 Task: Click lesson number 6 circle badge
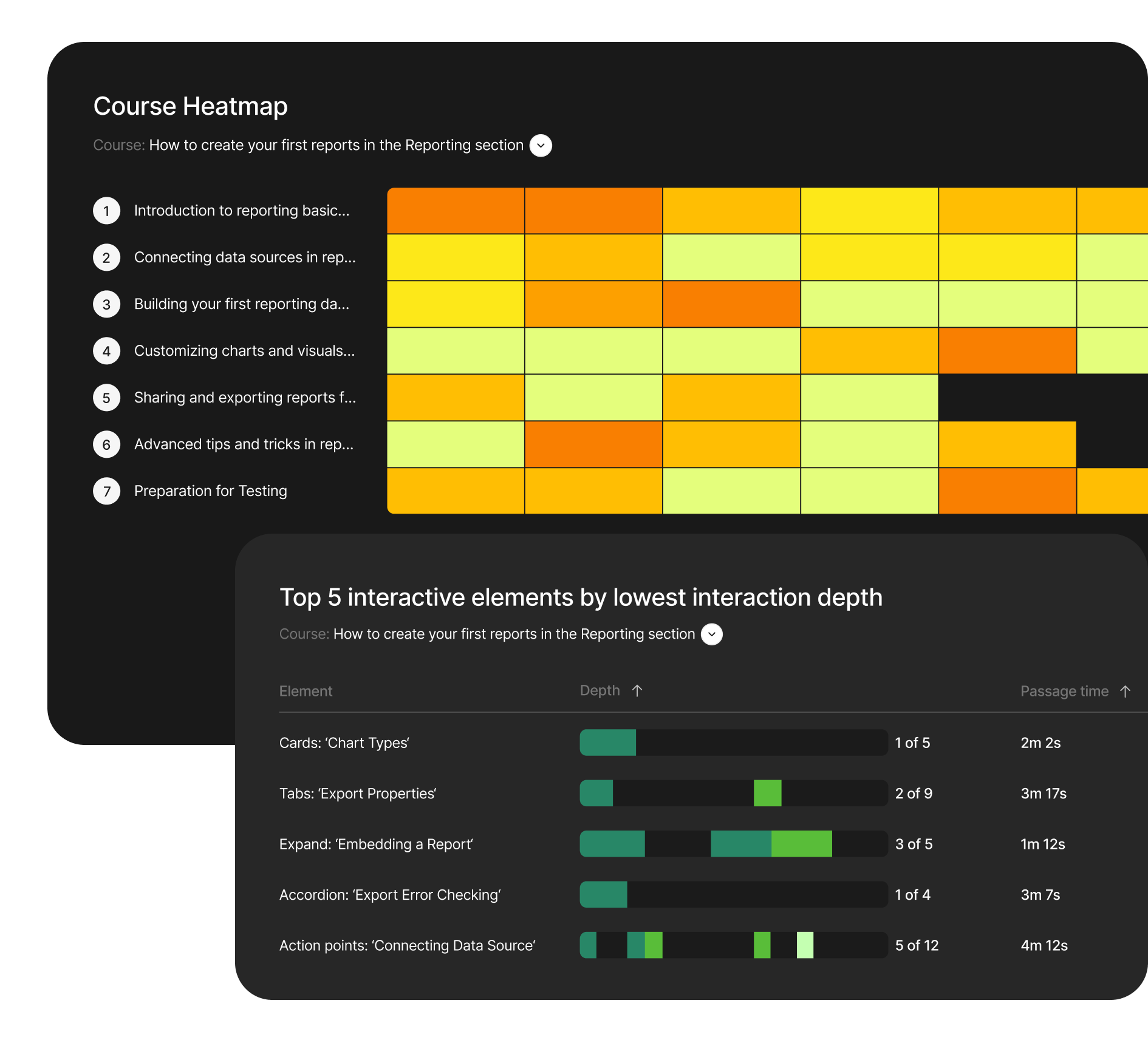coord(106,444)
